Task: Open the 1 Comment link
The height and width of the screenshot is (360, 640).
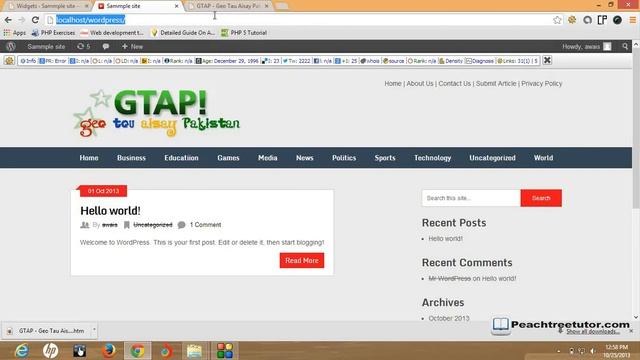Action: pos(205,225)
